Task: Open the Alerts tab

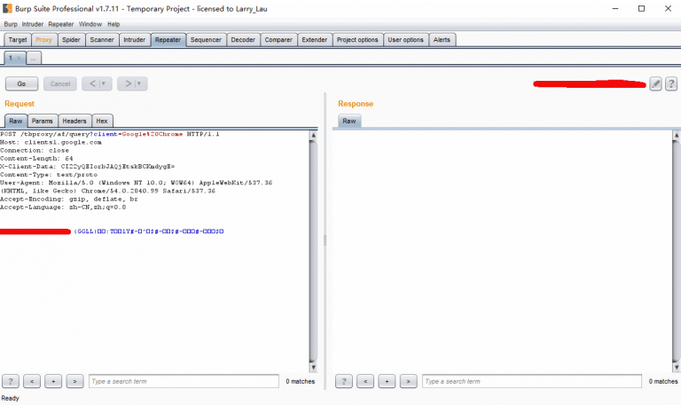Action: 442,40
